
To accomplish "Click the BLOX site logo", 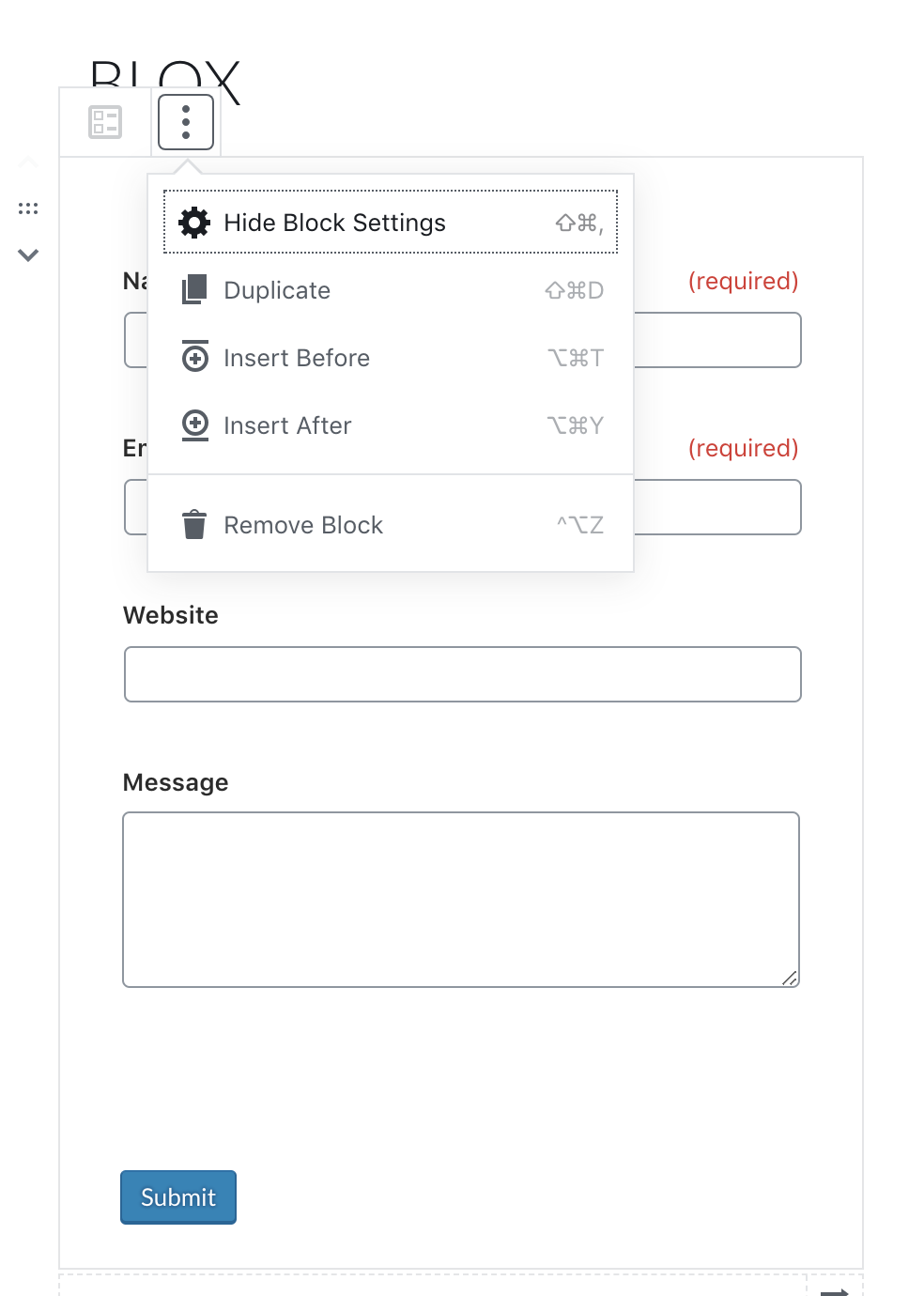I will [165, 77].
